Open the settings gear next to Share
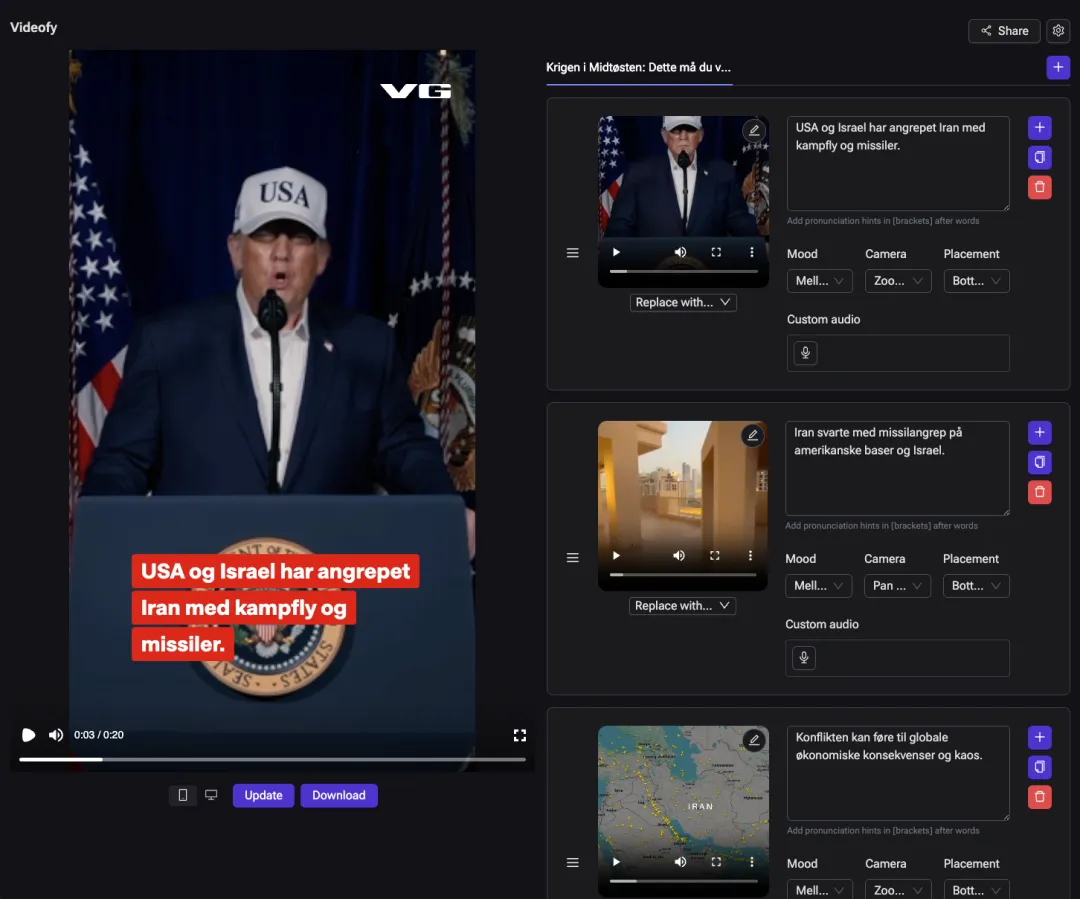Screen dimensions: 1080x899 (1058, 30)
